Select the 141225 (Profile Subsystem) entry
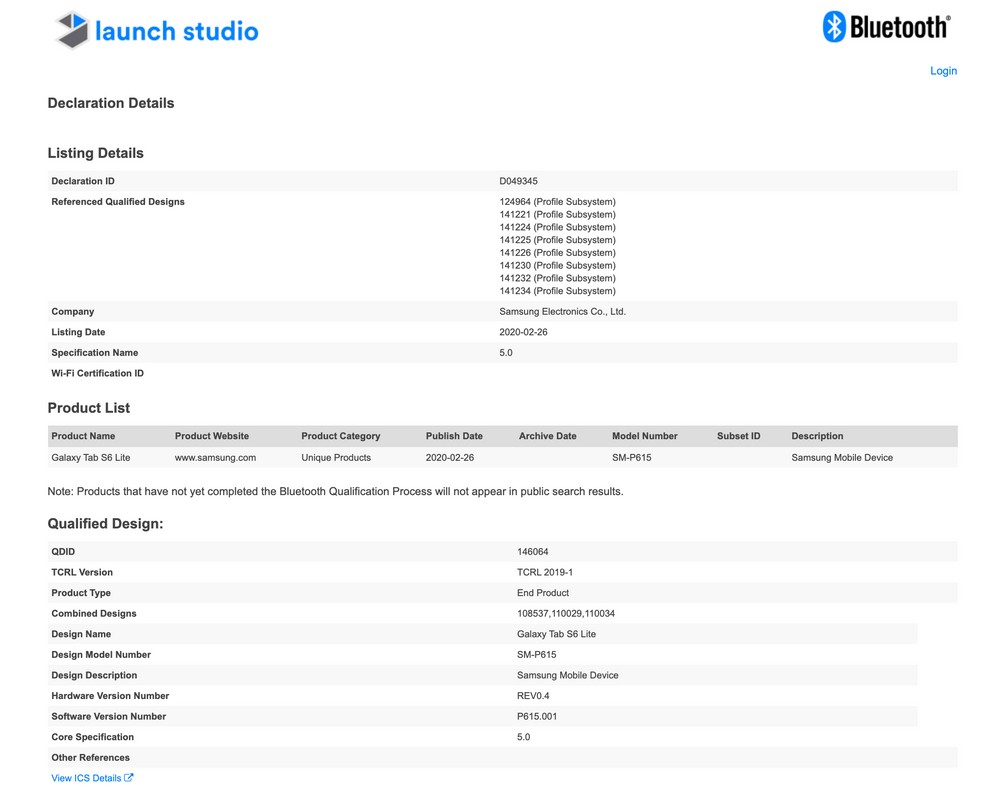 (x=557, y=240)
